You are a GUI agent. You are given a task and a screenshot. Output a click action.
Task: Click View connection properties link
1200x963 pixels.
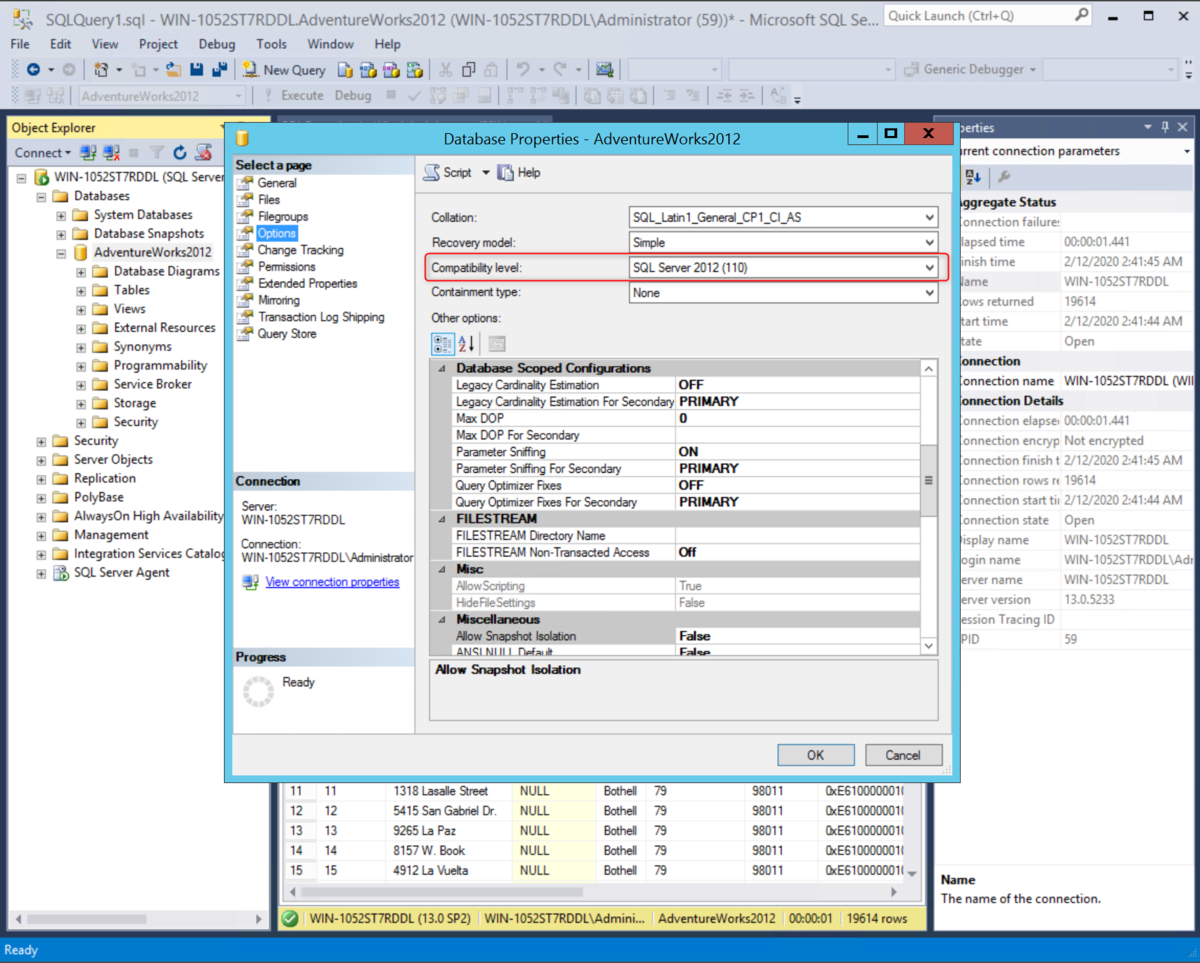pos(332,582)
